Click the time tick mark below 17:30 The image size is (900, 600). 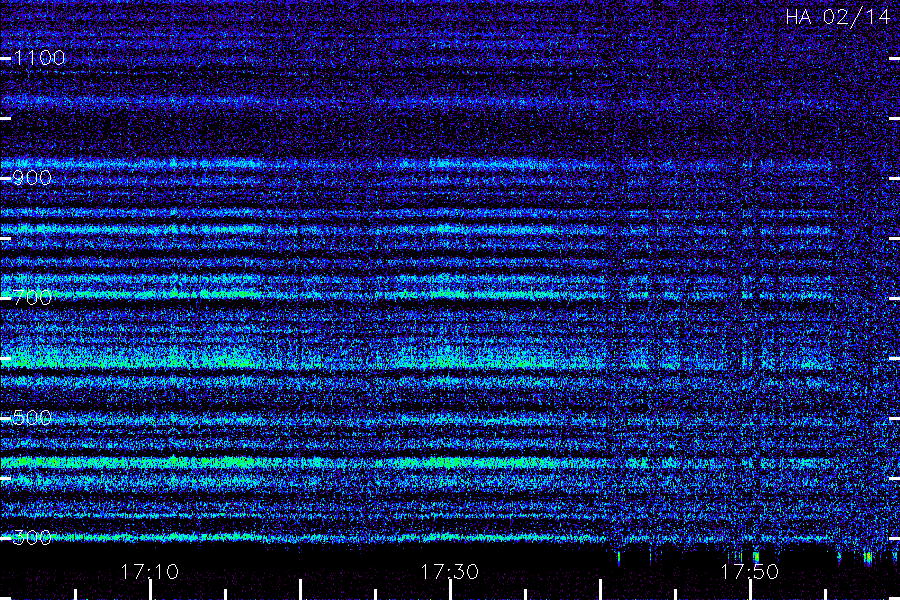pos(450,590)
